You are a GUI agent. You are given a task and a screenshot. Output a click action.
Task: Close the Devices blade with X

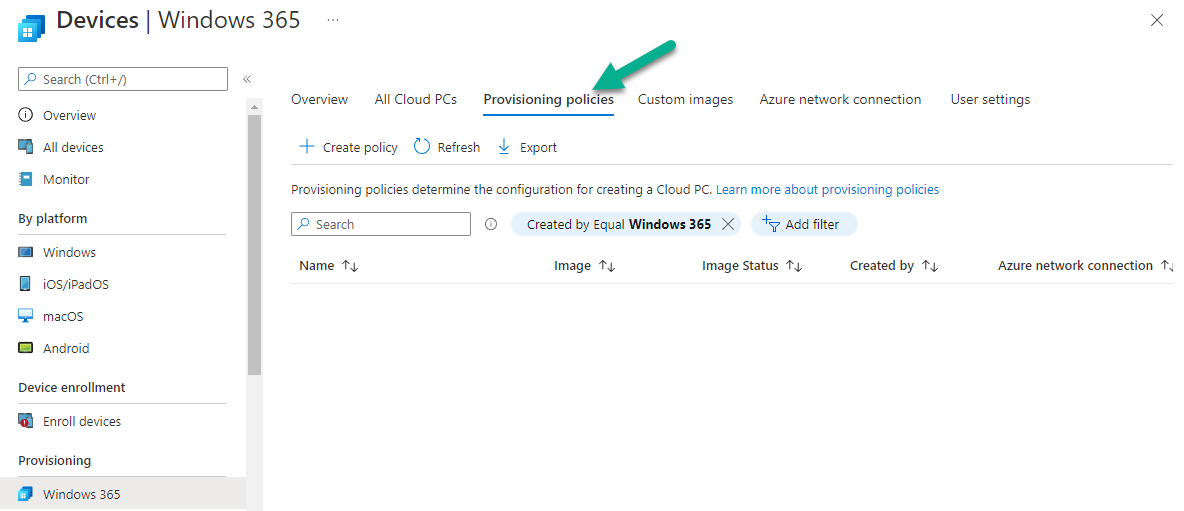[1156, 20]
